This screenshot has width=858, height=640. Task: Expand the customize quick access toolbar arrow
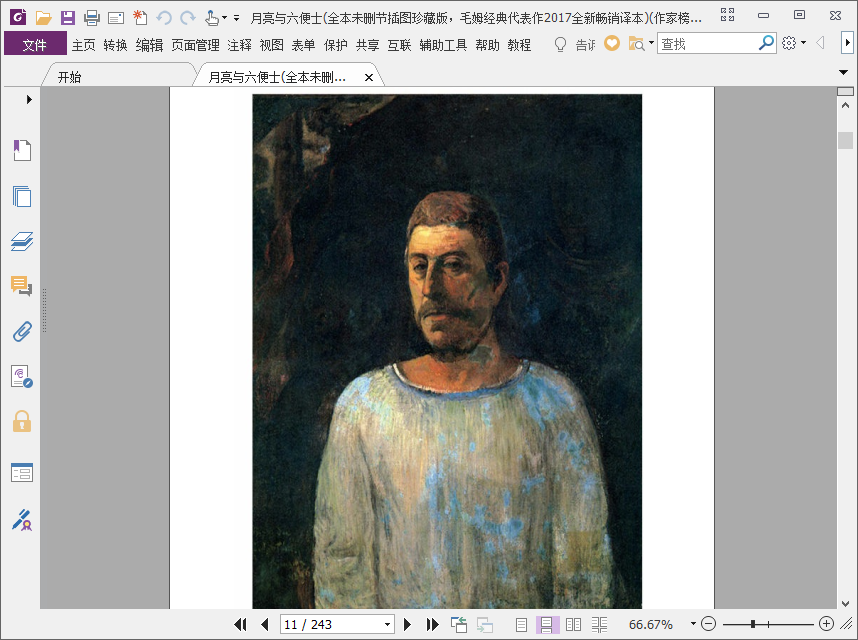pos(236,18)
